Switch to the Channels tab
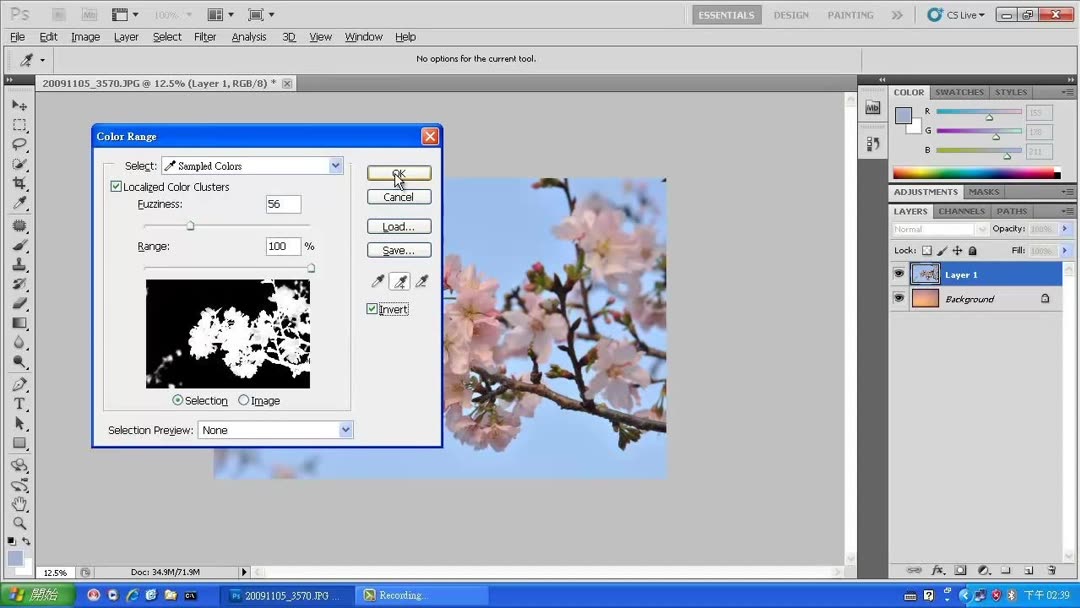The height and width of the screenshot is (608, 1080). click(961, 211)
